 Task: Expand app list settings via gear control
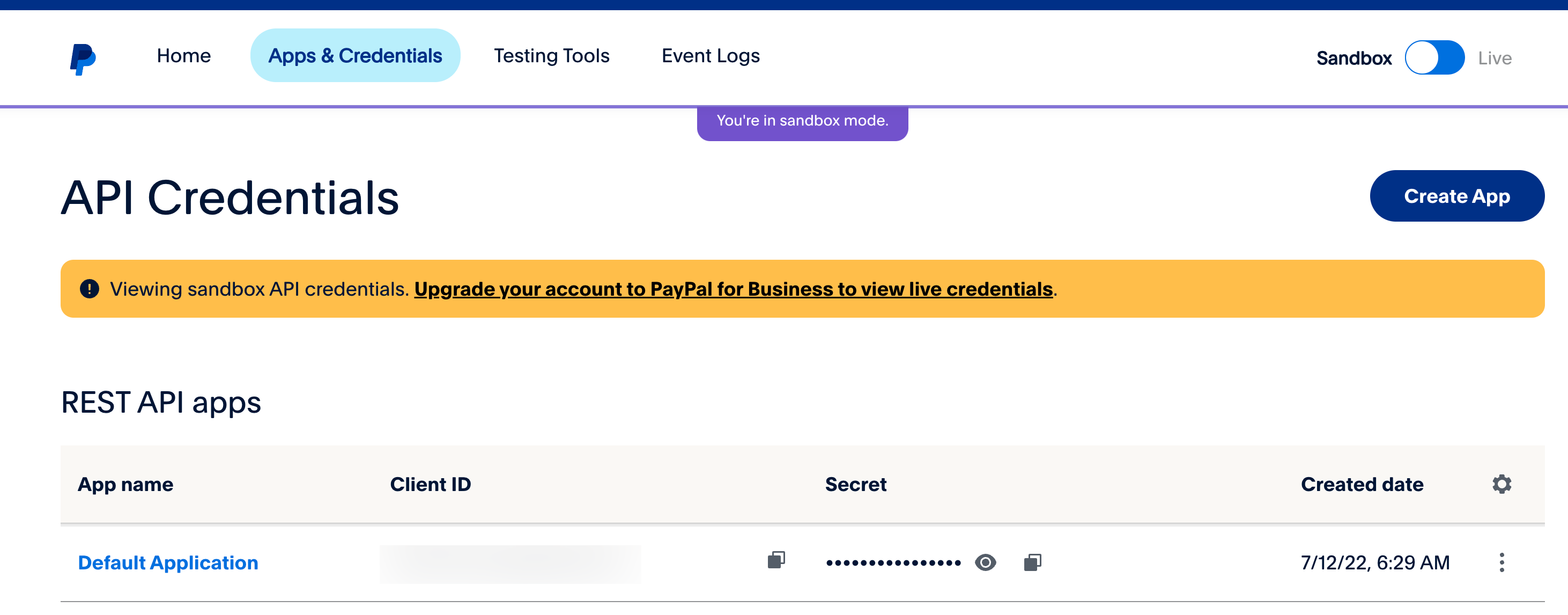pos(1502,484)
